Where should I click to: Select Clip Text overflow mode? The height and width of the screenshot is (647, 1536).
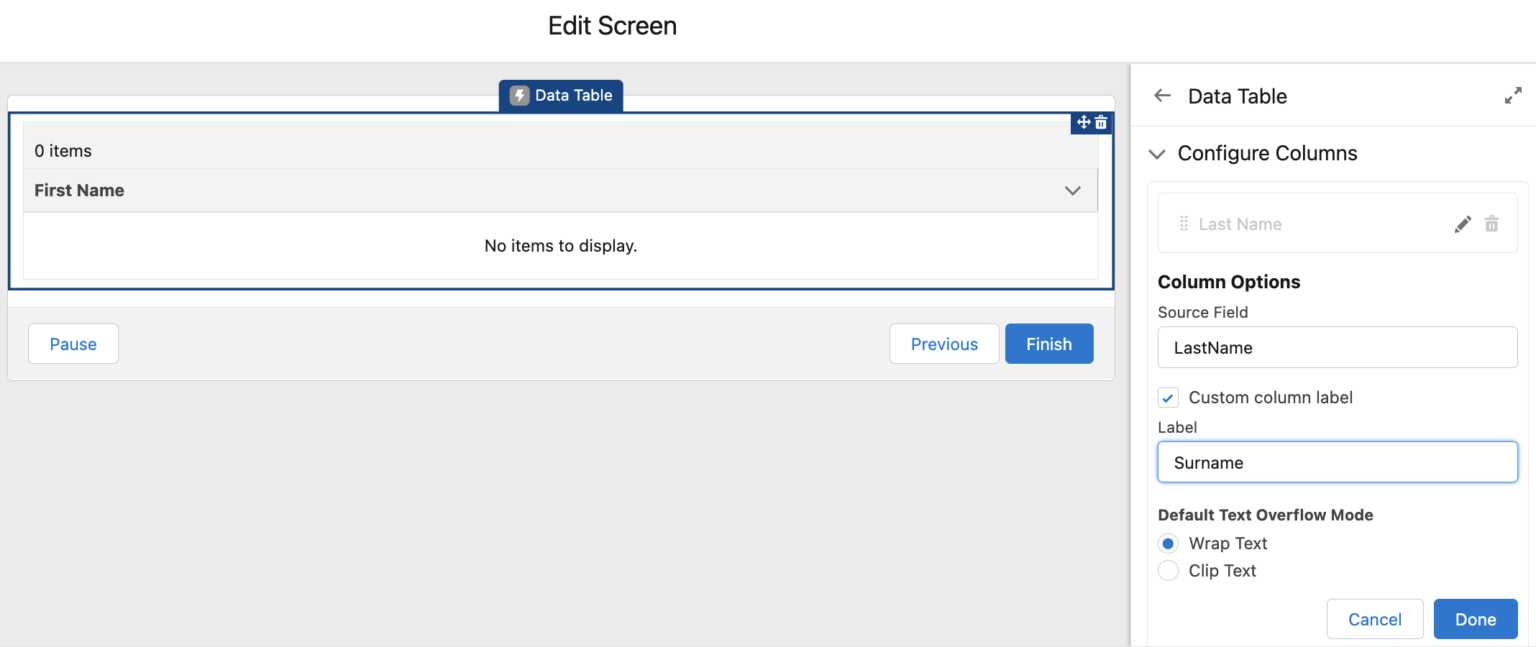1168,570
